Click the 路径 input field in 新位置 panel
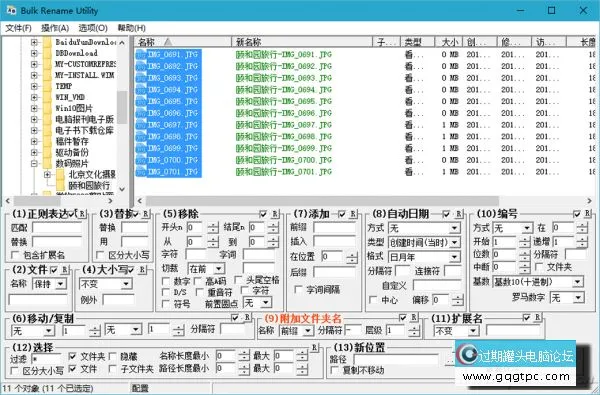Screen dimensions: 600x395 tap(396, 359)
